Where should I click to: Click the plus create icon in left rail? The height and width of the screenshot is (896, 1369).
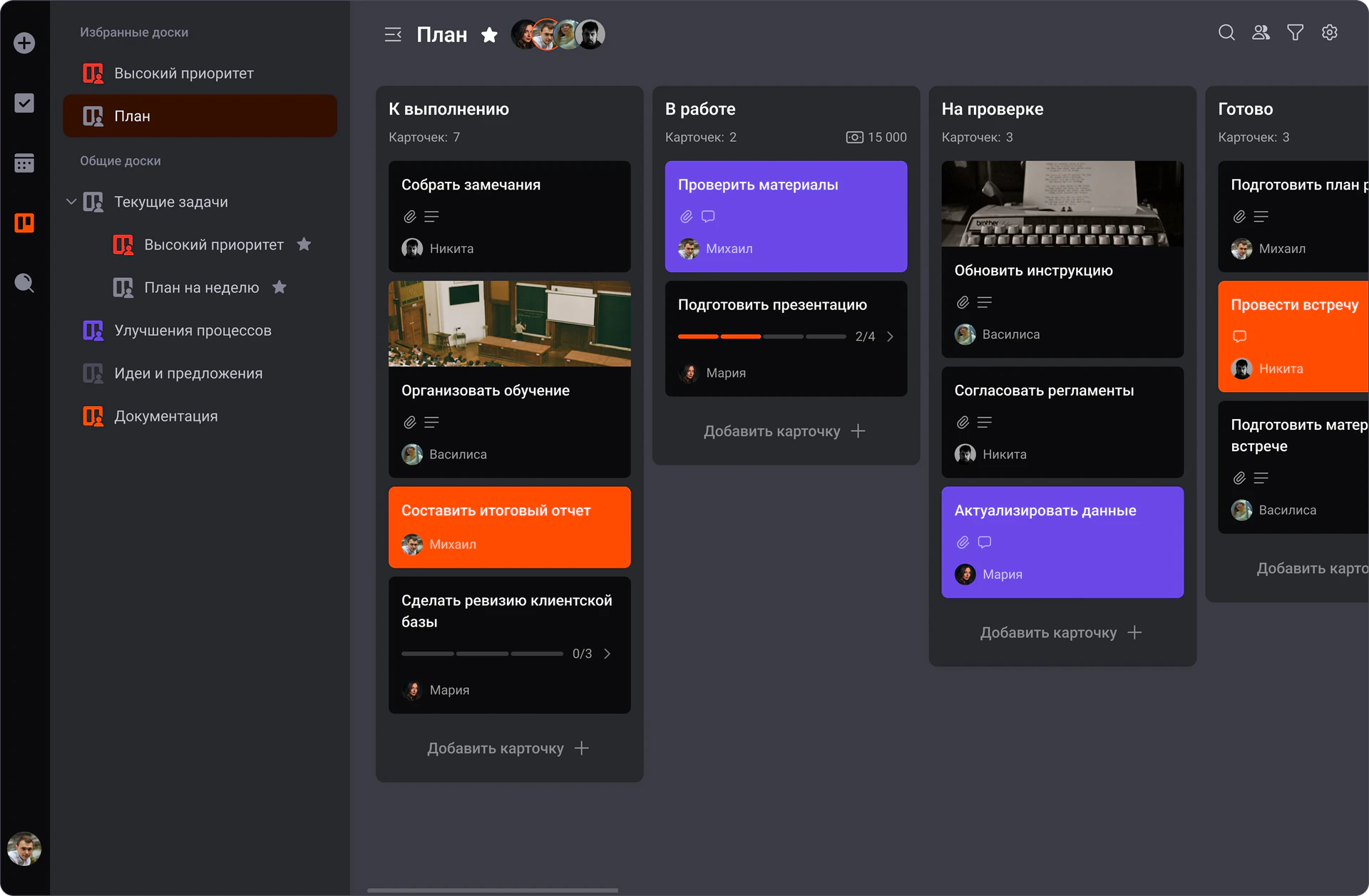[24, 43]
